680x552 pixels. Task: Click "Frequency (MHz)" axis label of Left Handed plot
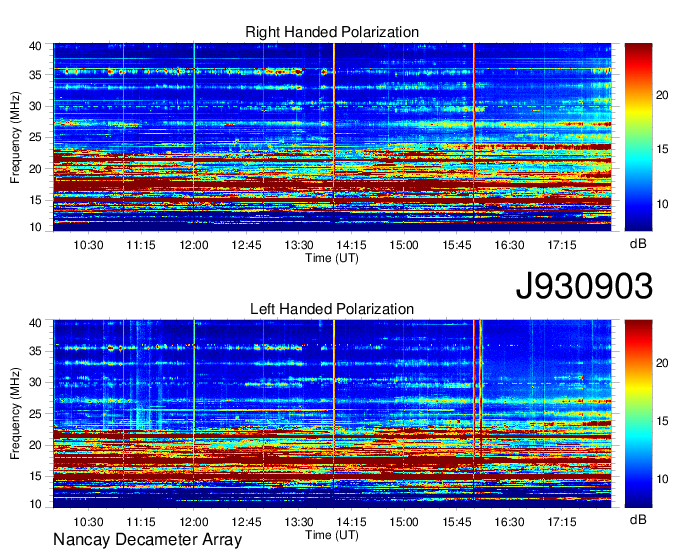[x=15, y=414]
